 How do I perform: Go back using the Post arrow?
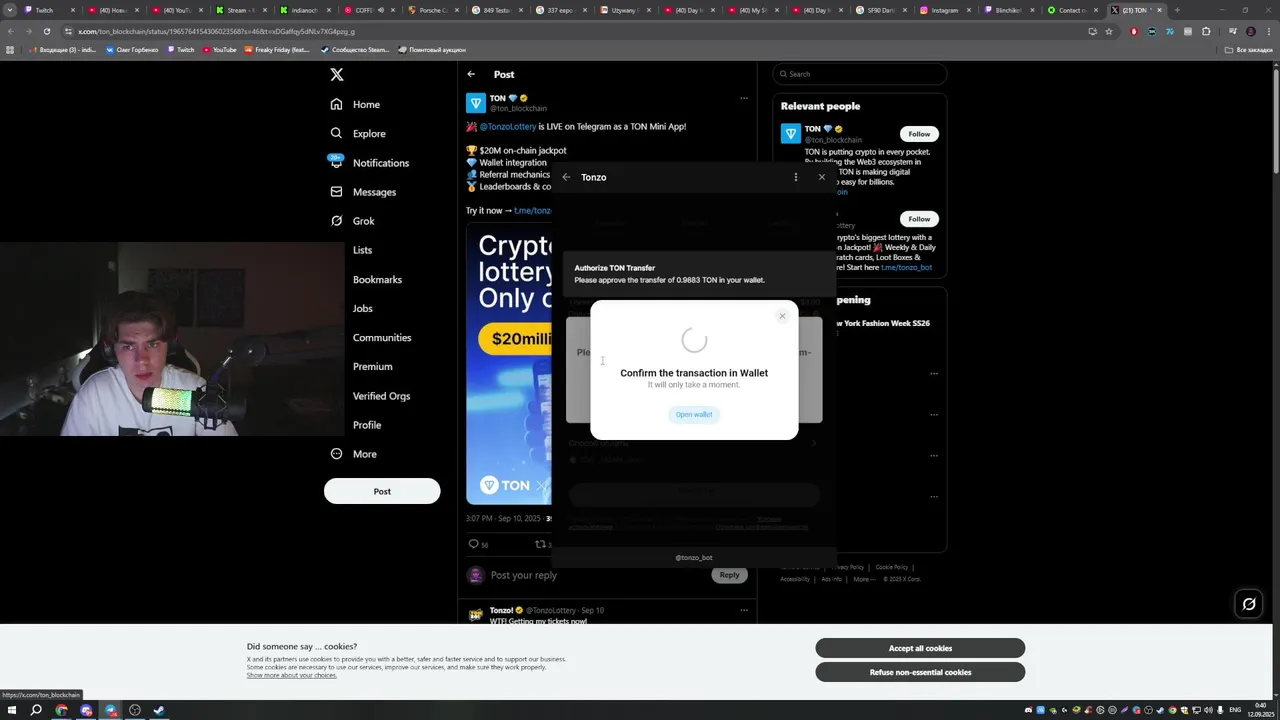[x=471, y=74]
